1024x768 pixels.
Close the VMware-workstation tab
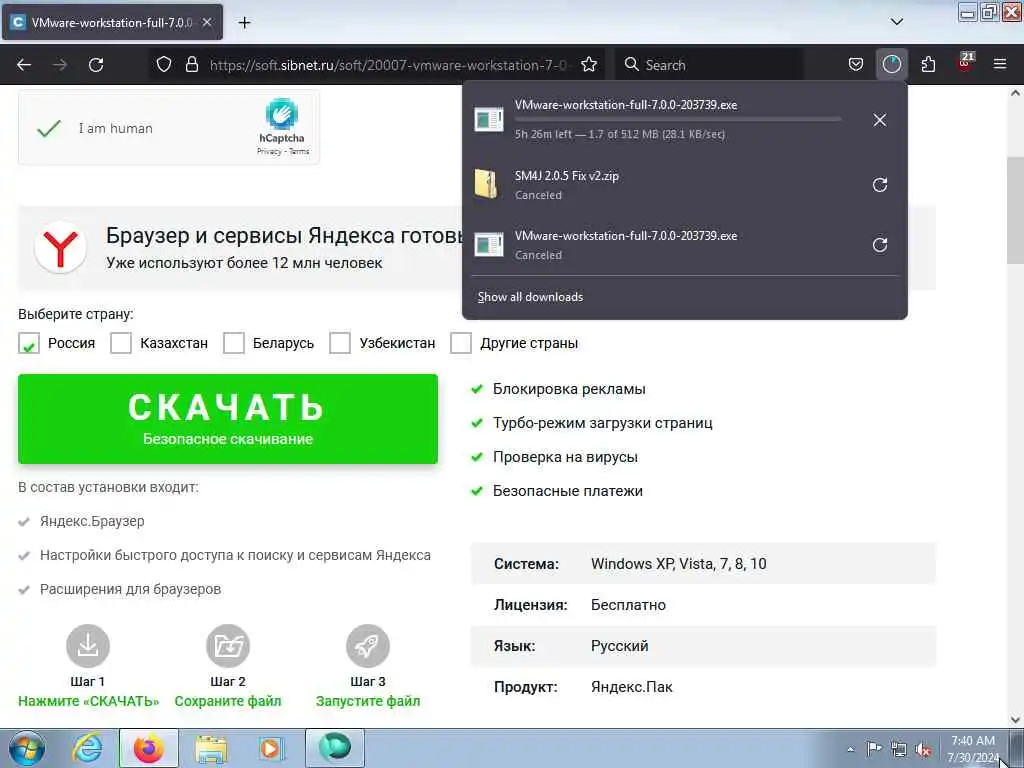207,22
